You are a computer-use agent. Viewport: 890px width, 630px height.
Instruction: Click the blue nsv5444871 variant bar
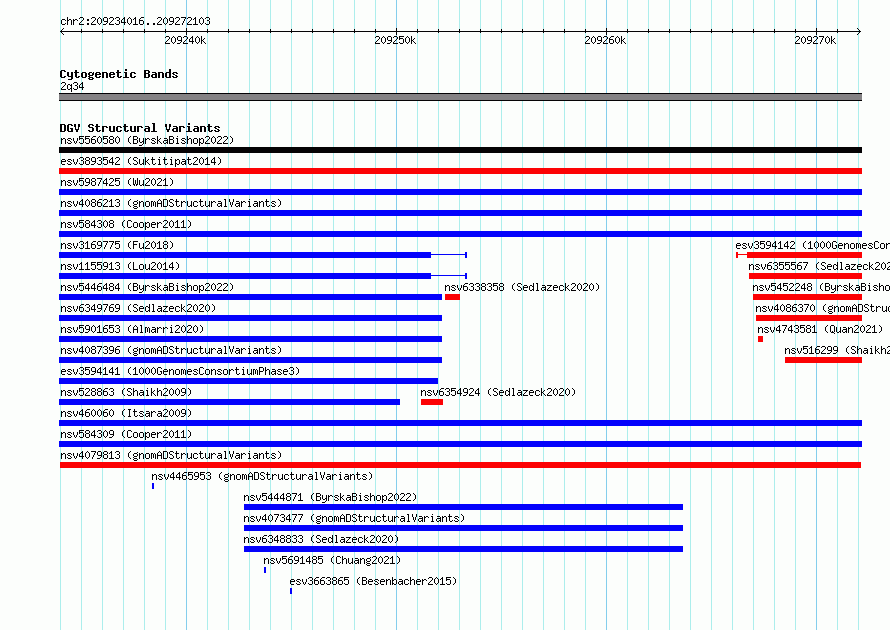click(x=463, y=507)
